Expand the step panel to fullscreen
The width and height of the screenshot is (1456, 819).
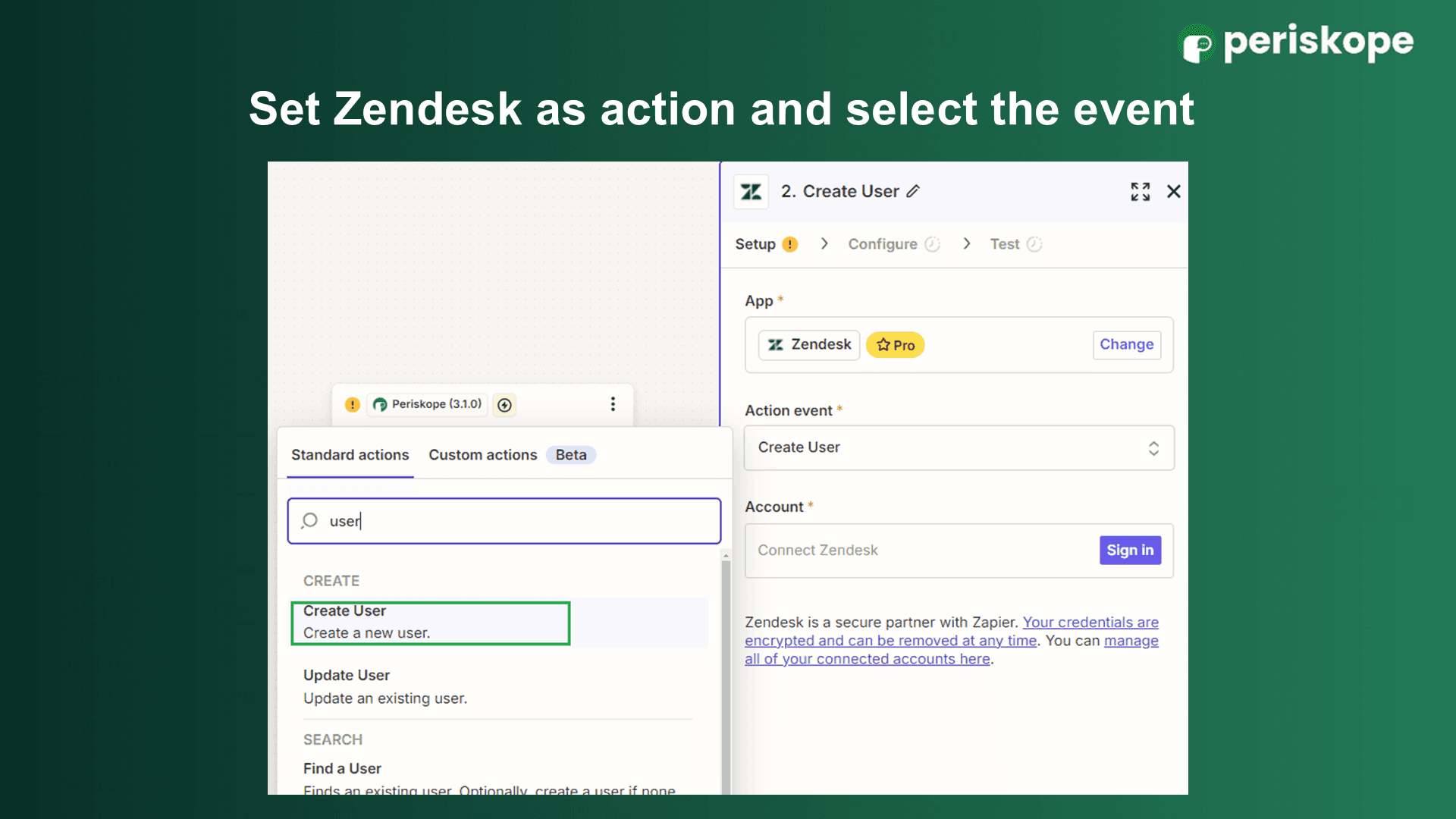(x=1140, y=192)
